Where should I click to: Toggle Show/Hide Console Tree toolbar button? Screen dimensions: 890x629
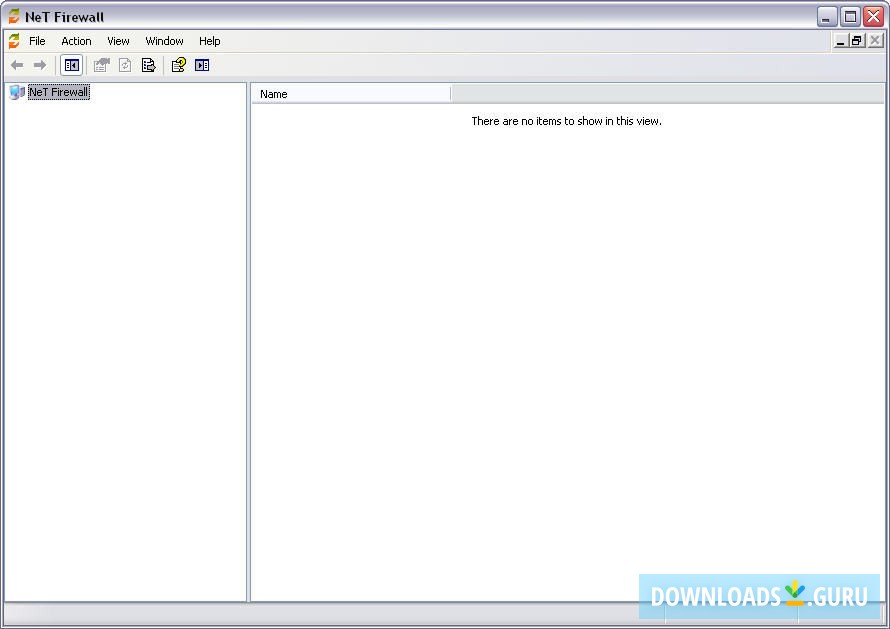point(72,65)
